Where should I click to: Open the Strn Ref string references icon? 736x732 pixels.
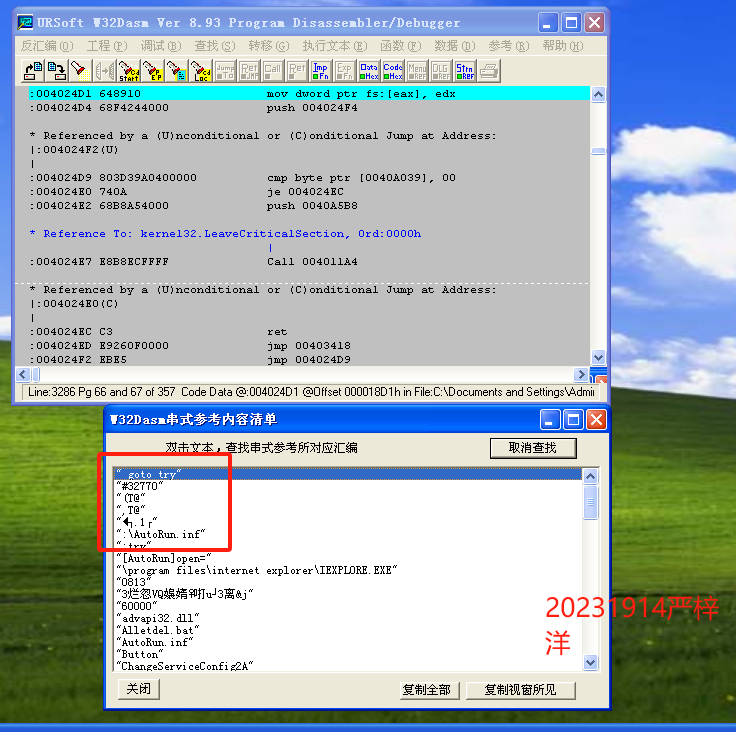465,71
